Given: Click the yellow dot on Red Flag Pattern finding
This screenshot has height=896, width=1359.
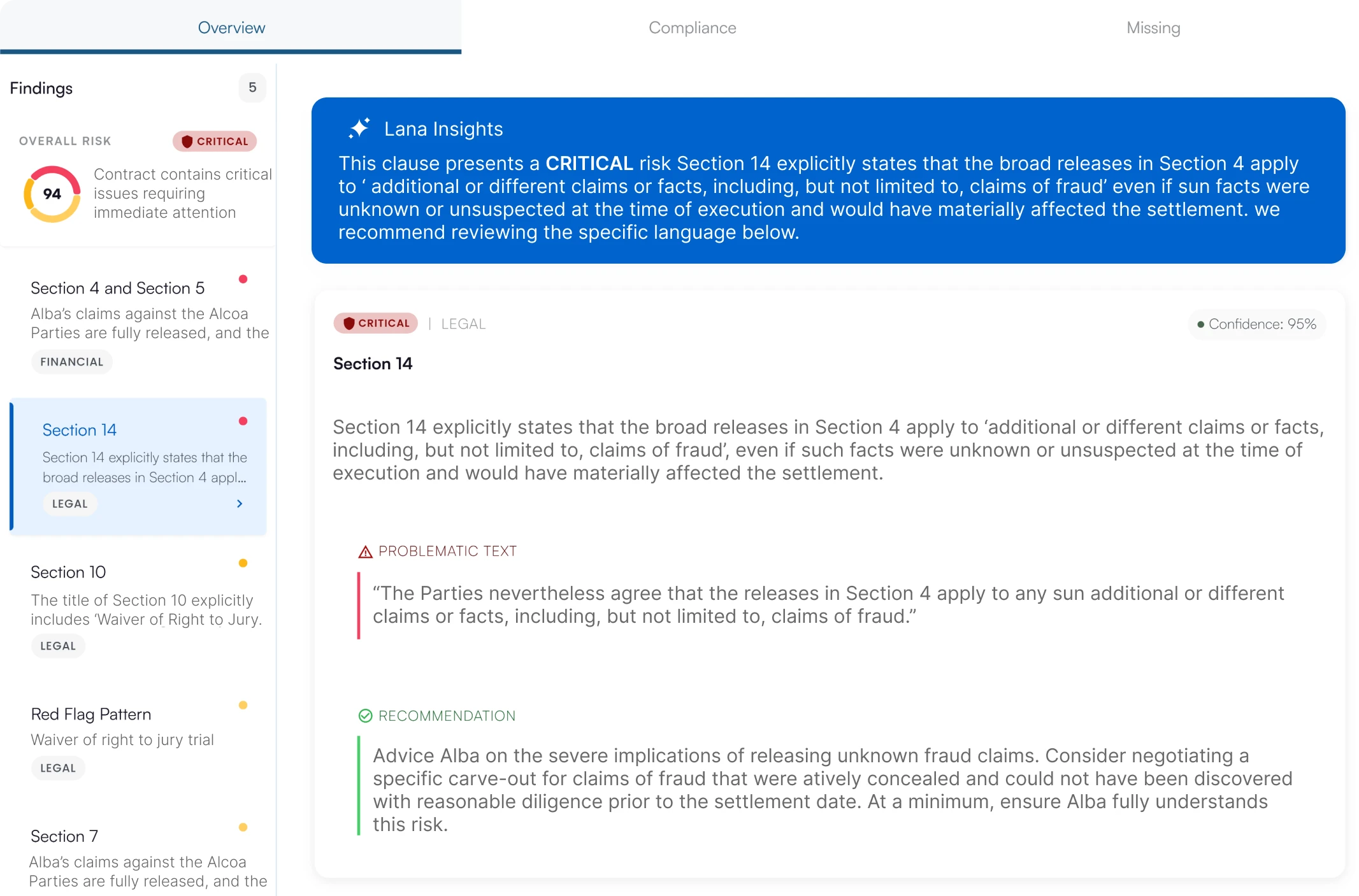Looking at the screenshot, I should pyautogui.click(x=243, y=704).
